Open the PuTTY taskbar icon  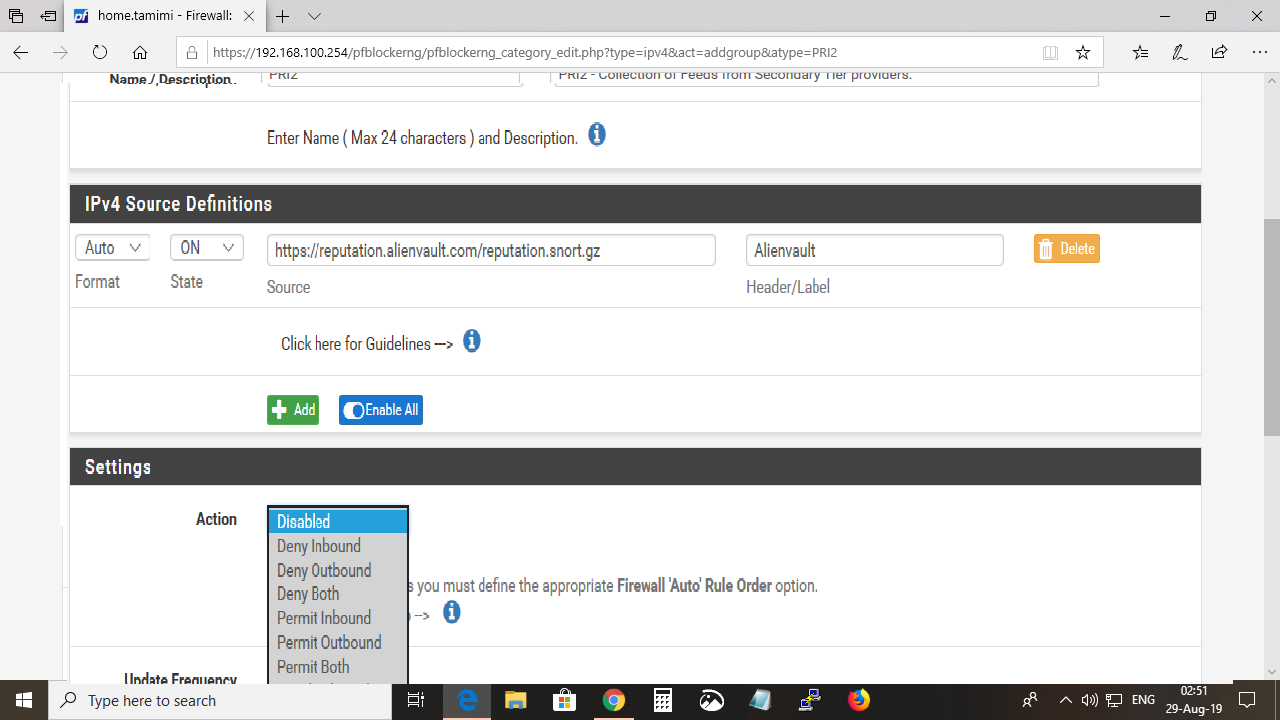point(810,700)
